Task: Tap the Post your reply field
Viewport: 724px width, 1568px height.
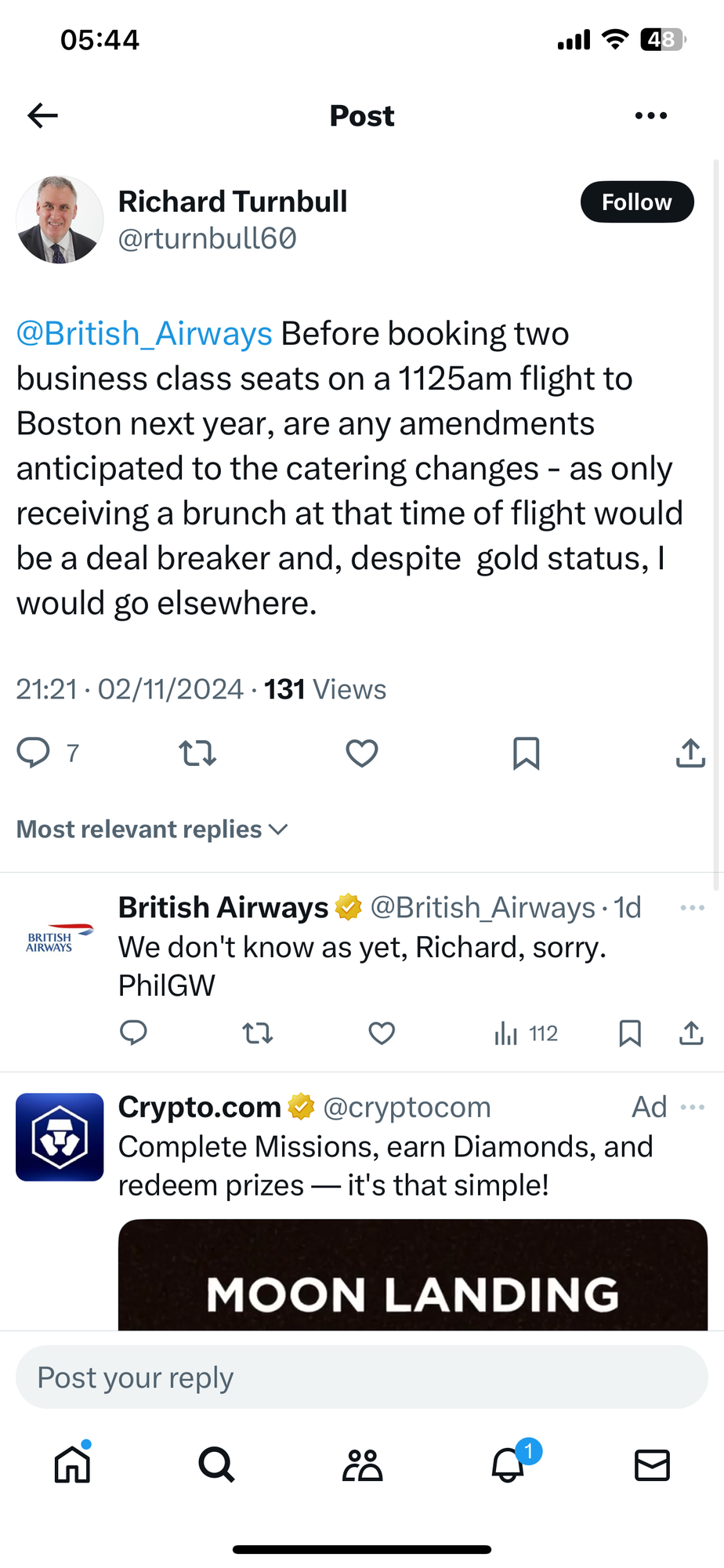Action: pyautogui.click(x=362, y=1377)
